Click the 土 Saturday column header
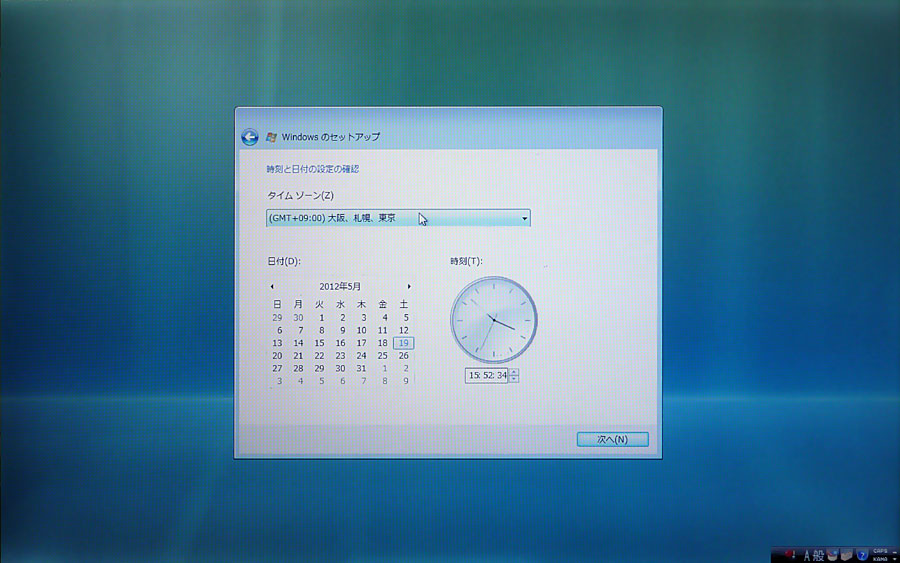 click(x=404, y=304)
